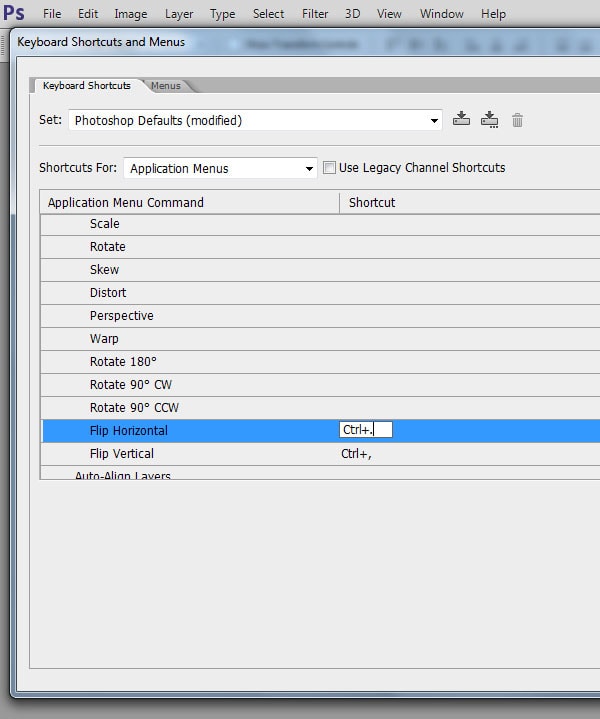Open the Select menu

point(268,14)
